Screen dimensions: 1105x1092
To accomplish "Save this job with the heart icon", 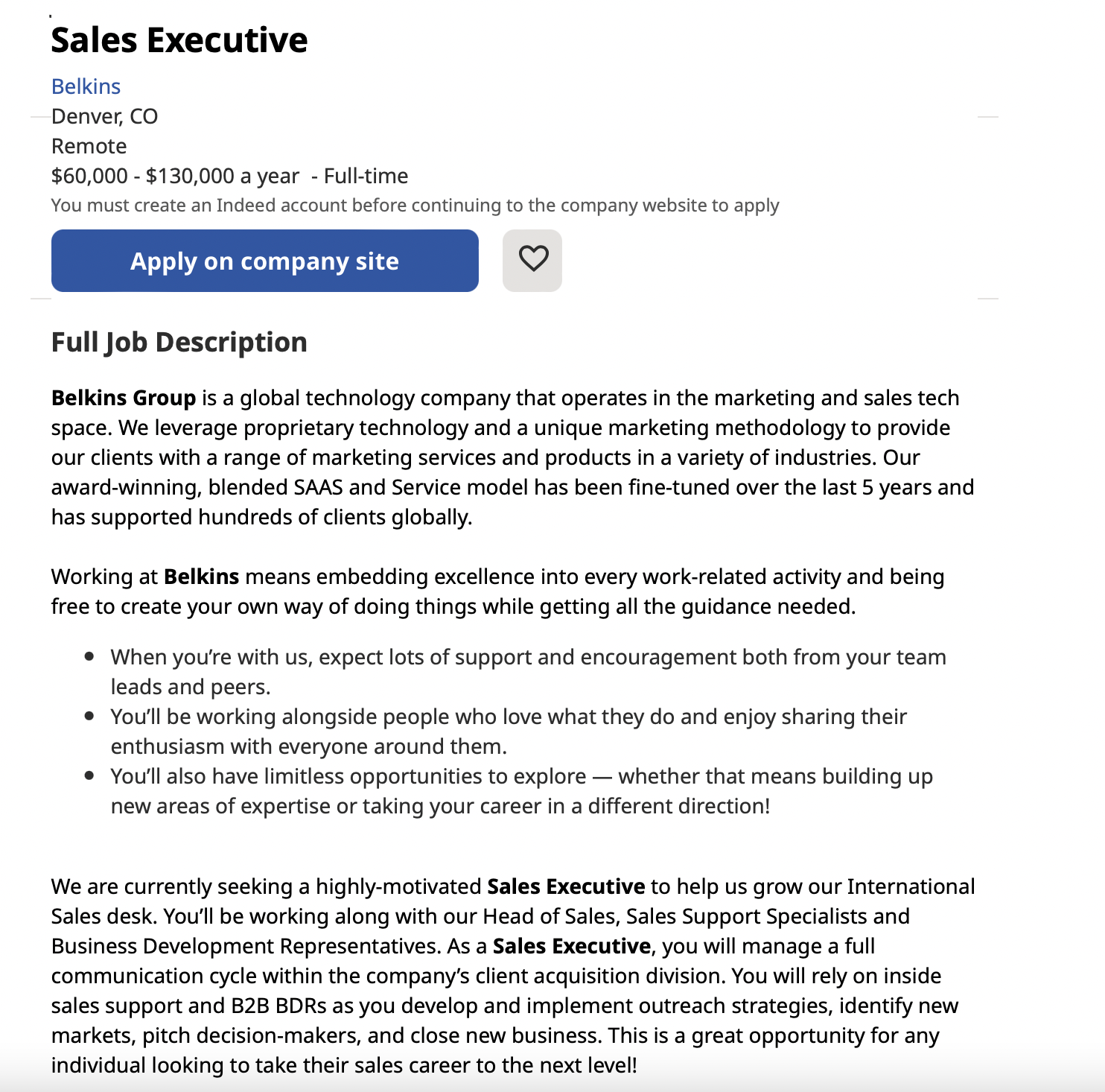I will pos(532,261).
